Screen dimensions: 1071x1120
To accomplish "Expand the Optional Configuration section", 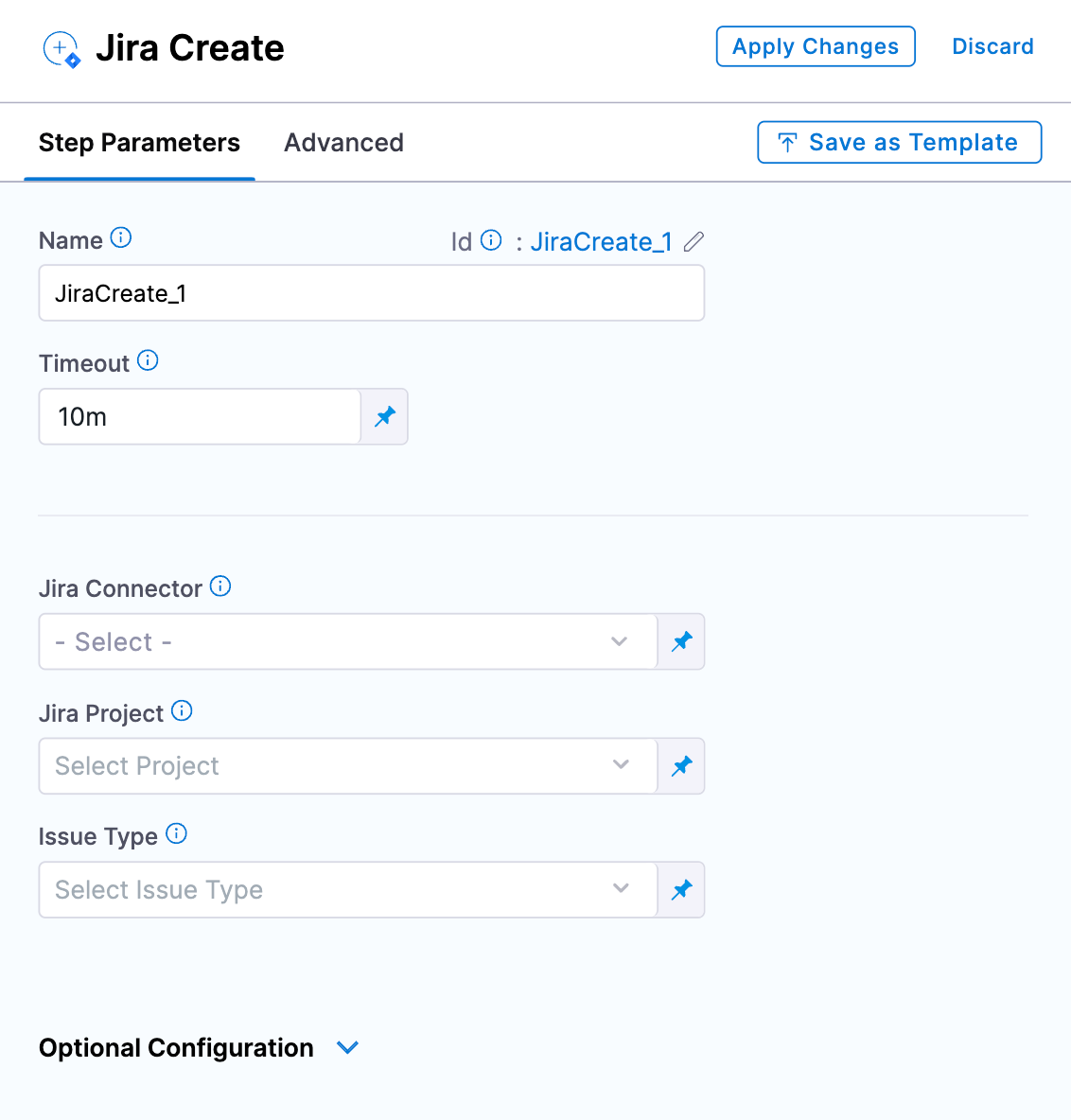I will (348, 1048).
